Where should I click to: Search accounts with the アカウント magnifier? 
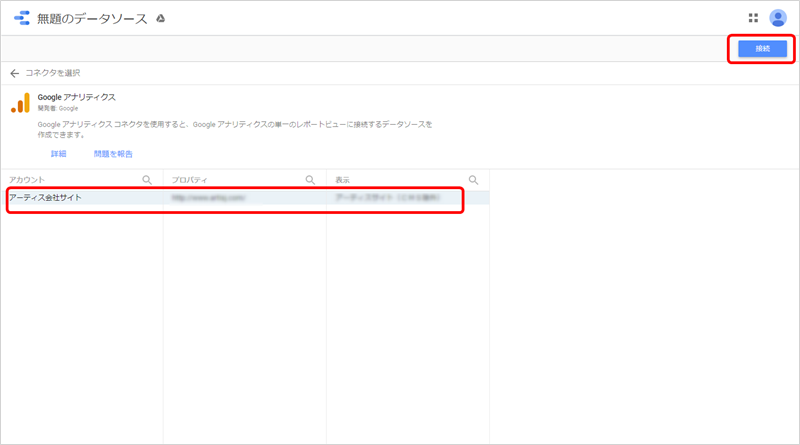pos(147,180)
